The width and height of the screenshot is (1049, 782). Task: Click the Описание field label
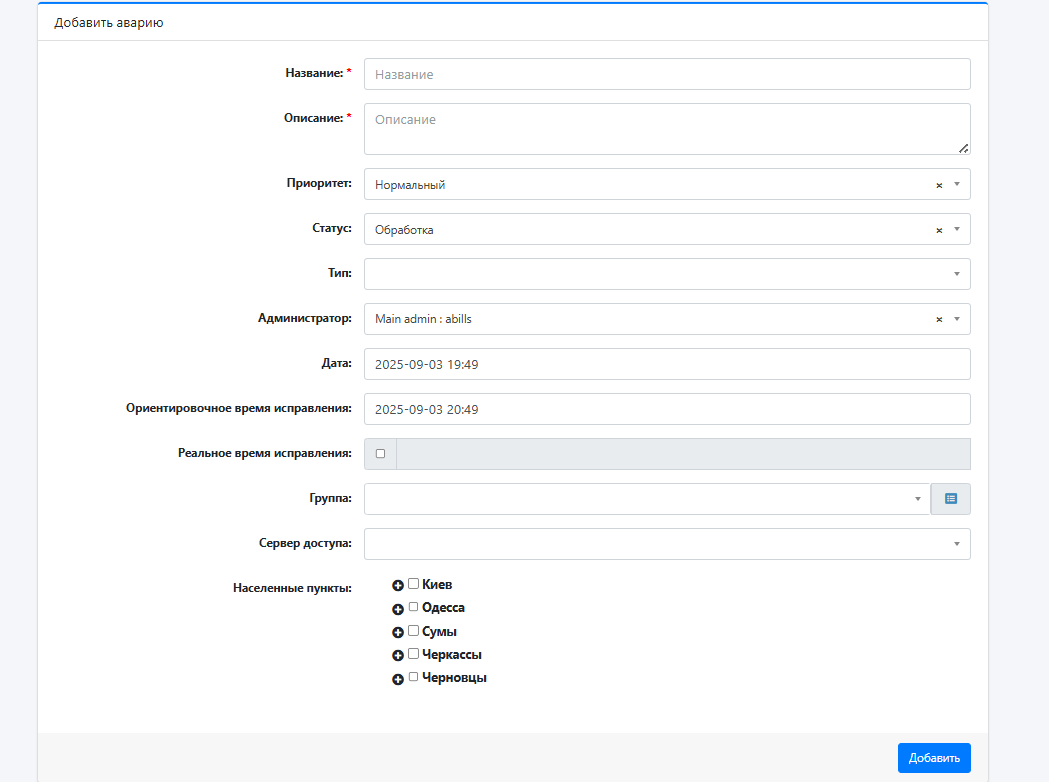click(314, 118)
